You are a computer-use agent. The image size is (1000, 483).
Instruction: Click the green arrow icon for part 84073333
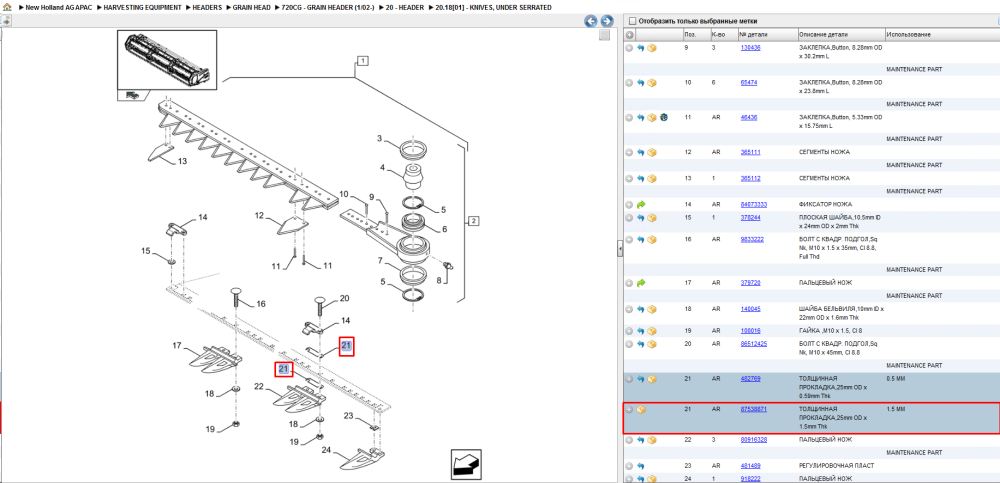point(641,205)
